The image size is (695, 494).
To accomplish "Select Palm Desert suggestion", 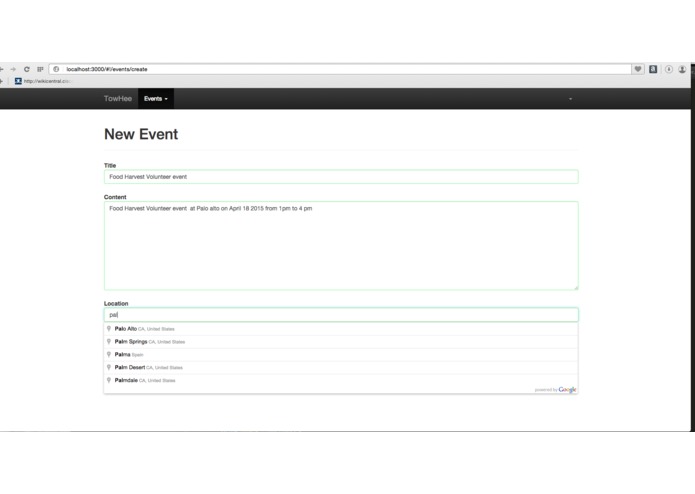I will pos(341,367).
